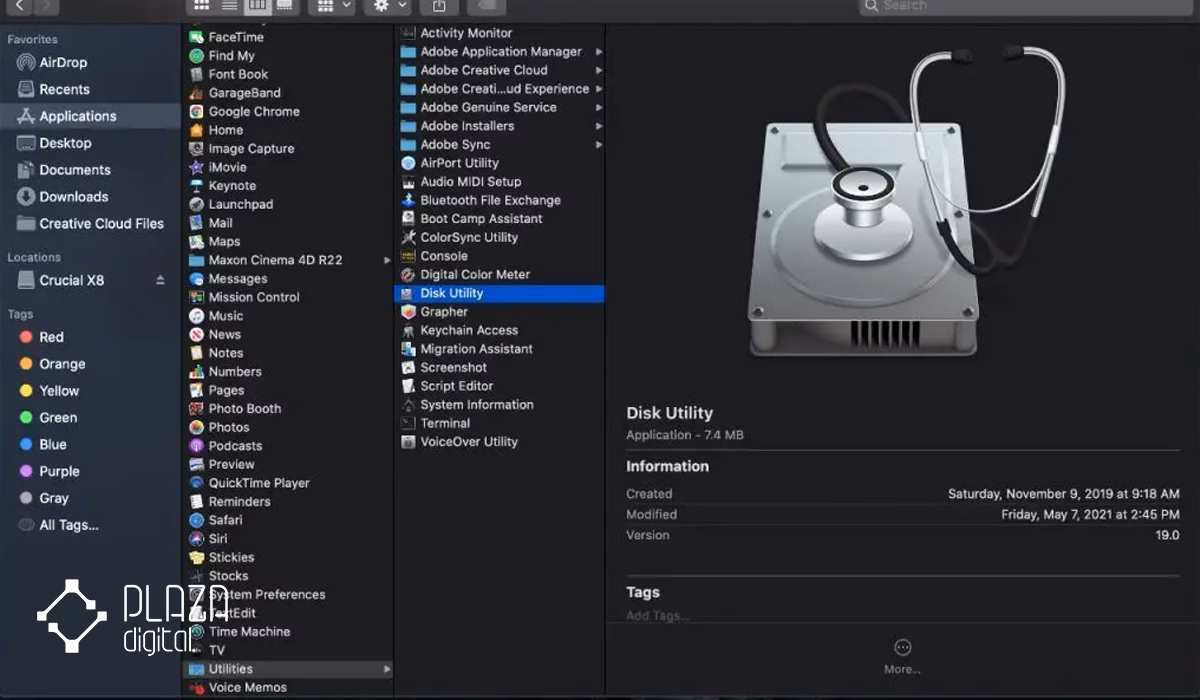Select Keychain Access utility
Image resolution: width=1200 pixels, height=700 pixels.
pos(469,330)
